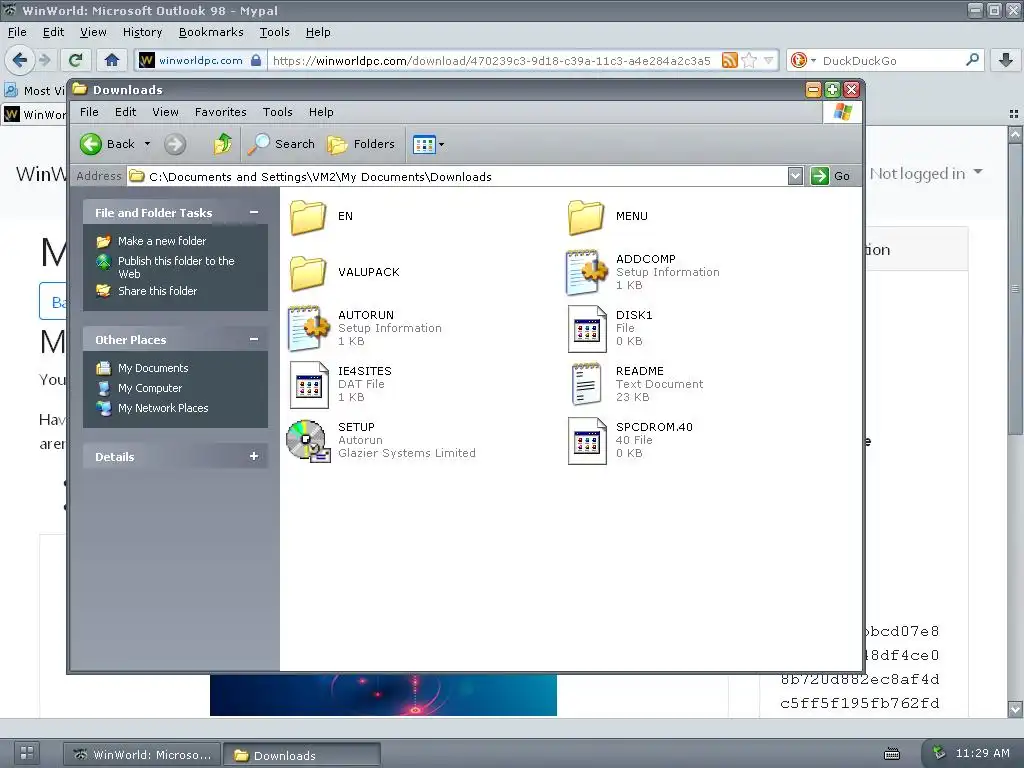Open the Not logged in dropdown
Viewport: 1024px width, 768px height.
coord(926,174)
